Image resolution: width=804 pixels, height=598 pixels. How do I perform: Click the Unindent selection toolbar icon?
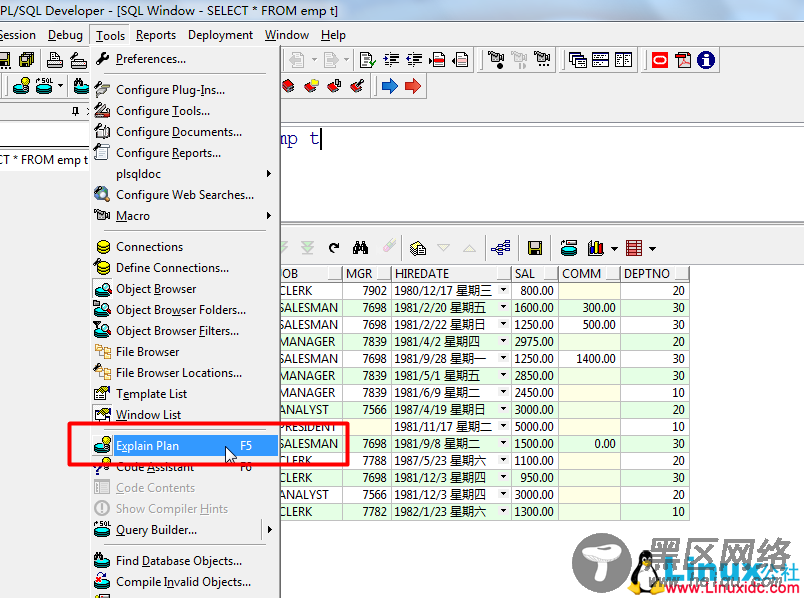[414, 60]
